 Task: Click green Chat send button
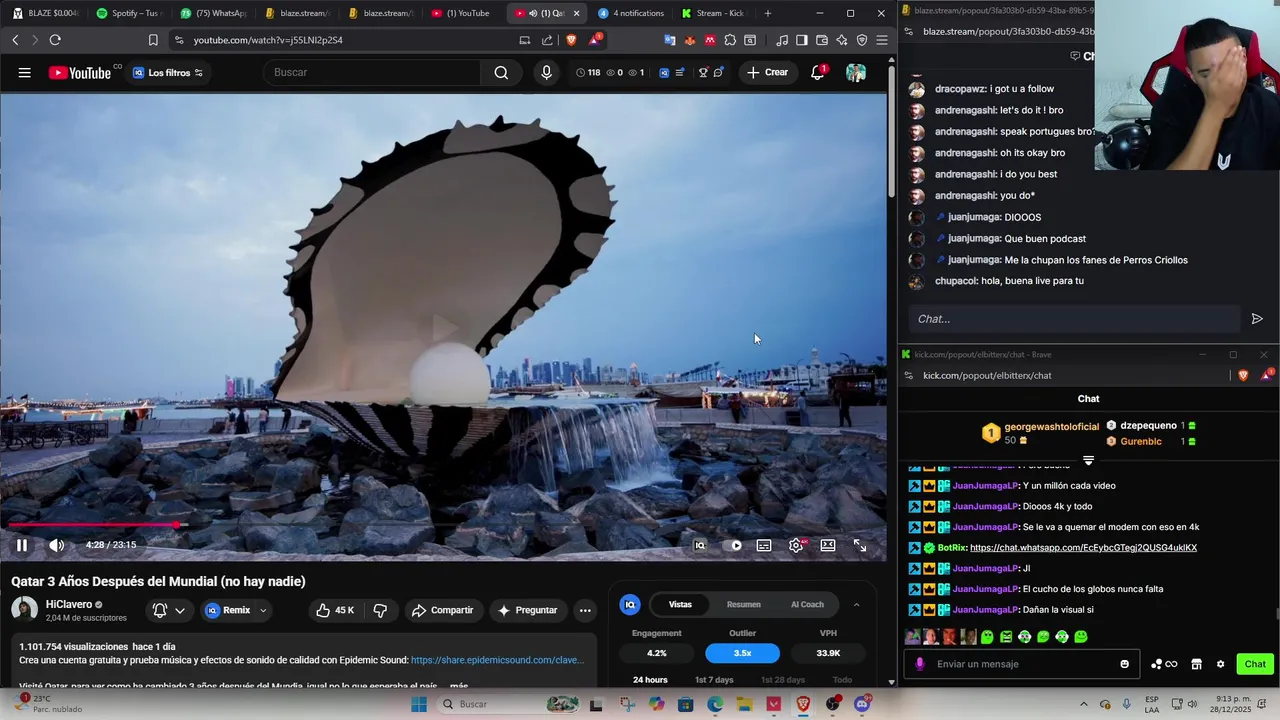tap(1255, 664)
